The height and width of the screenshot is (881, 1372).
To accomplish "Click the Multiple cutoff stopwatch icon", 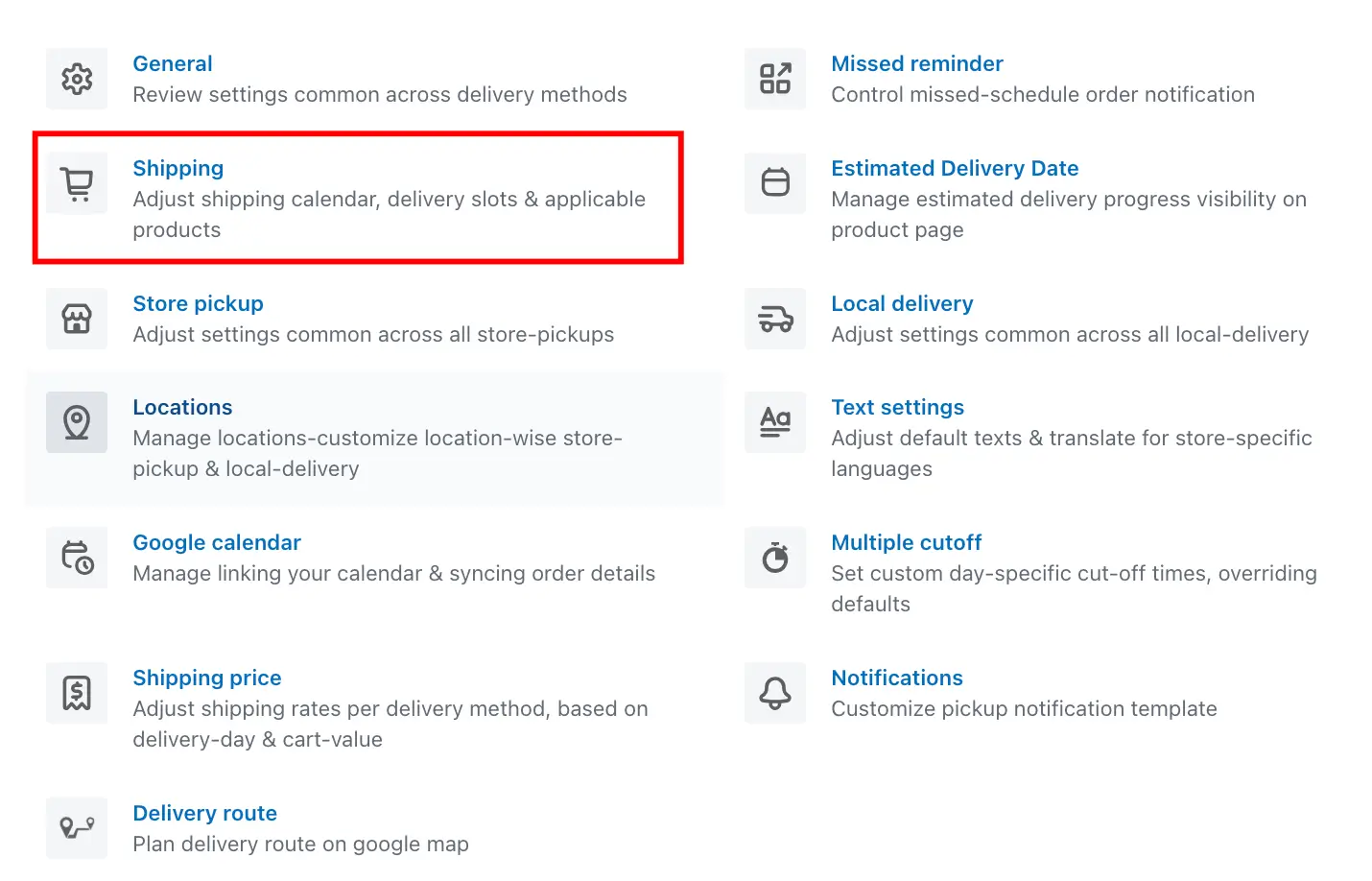I will (x=775, y=558).
